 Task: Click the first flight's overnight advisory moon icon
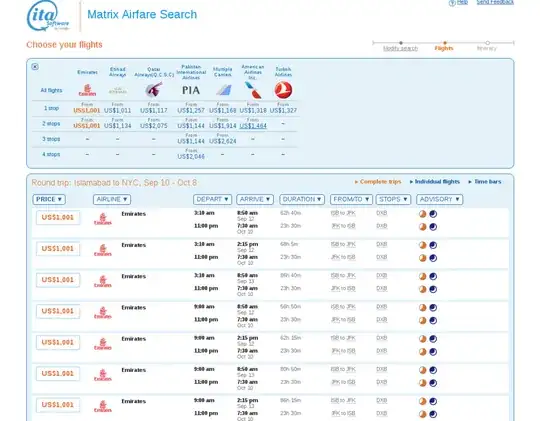(x=433, y=214)
